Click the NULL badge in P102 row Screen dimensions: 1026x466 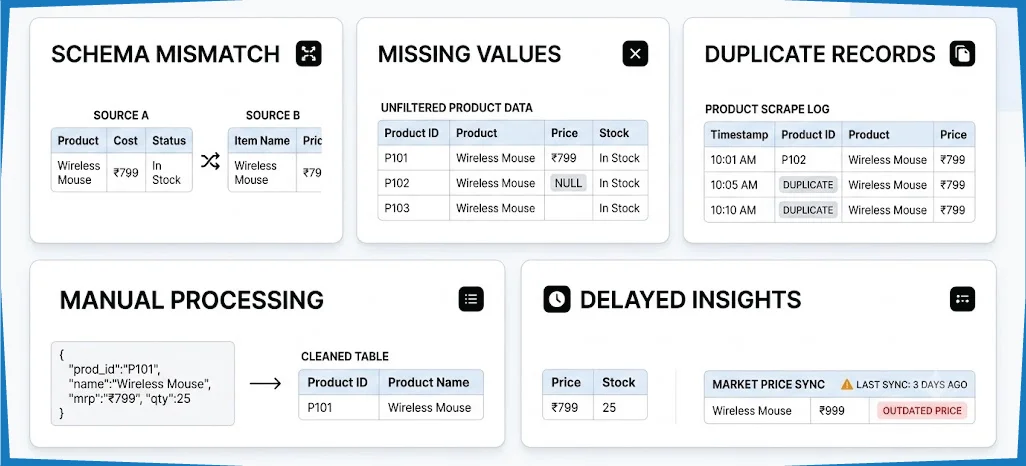click(568, 183)
